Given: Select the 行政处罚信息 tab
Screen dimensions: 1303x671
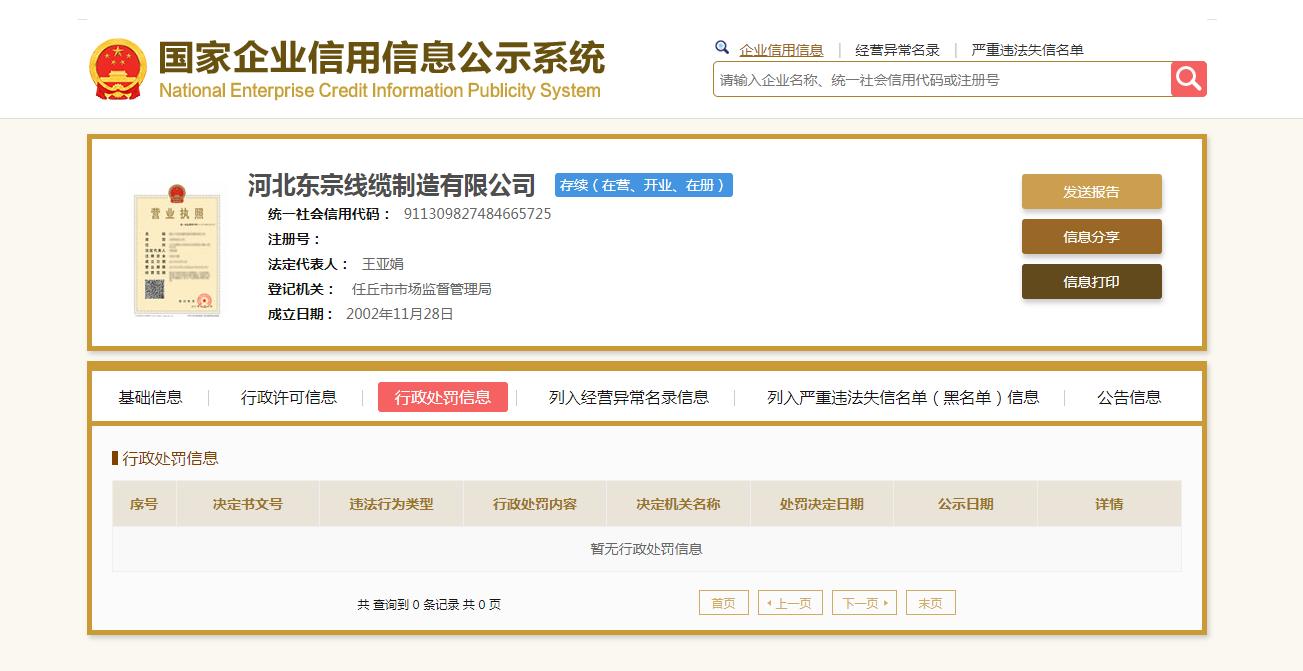Looking at the screenshot, I should coord(443,397).
